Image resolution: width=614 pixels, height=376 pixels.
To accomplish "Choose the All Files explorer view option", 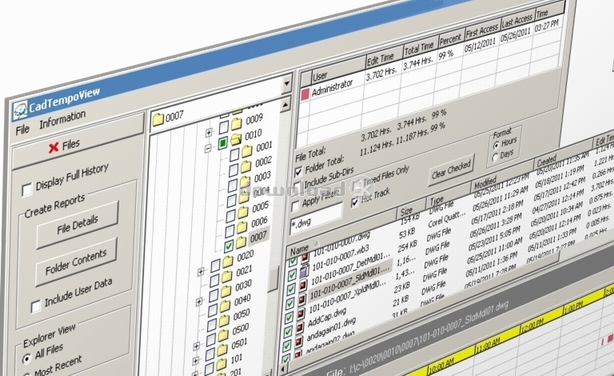I will (x=27, y=358).
